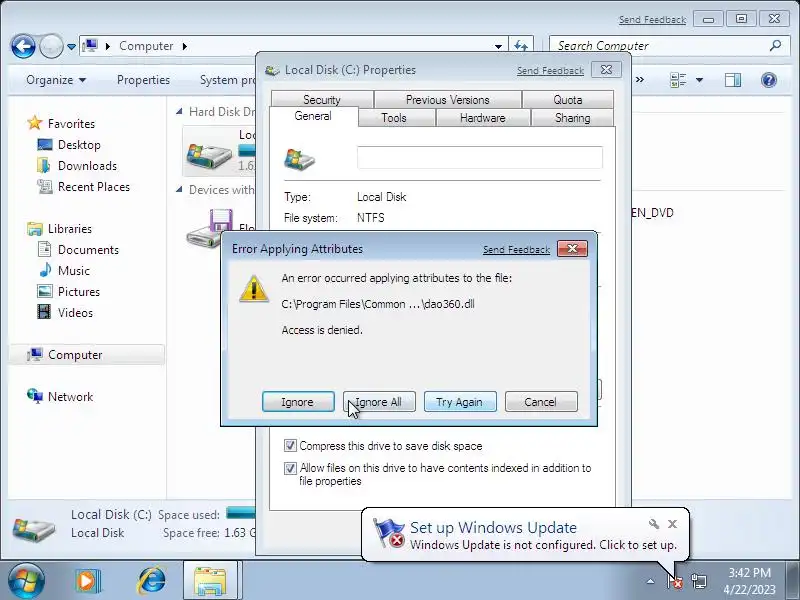The image size is (800, 600).
Task: Click the Ignore button
Action: 298,402
